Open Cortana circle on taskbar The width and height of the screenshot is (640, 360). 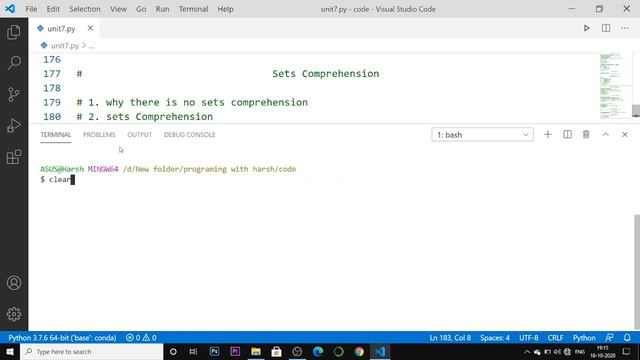pyautogui.click(x=173, y=351)
